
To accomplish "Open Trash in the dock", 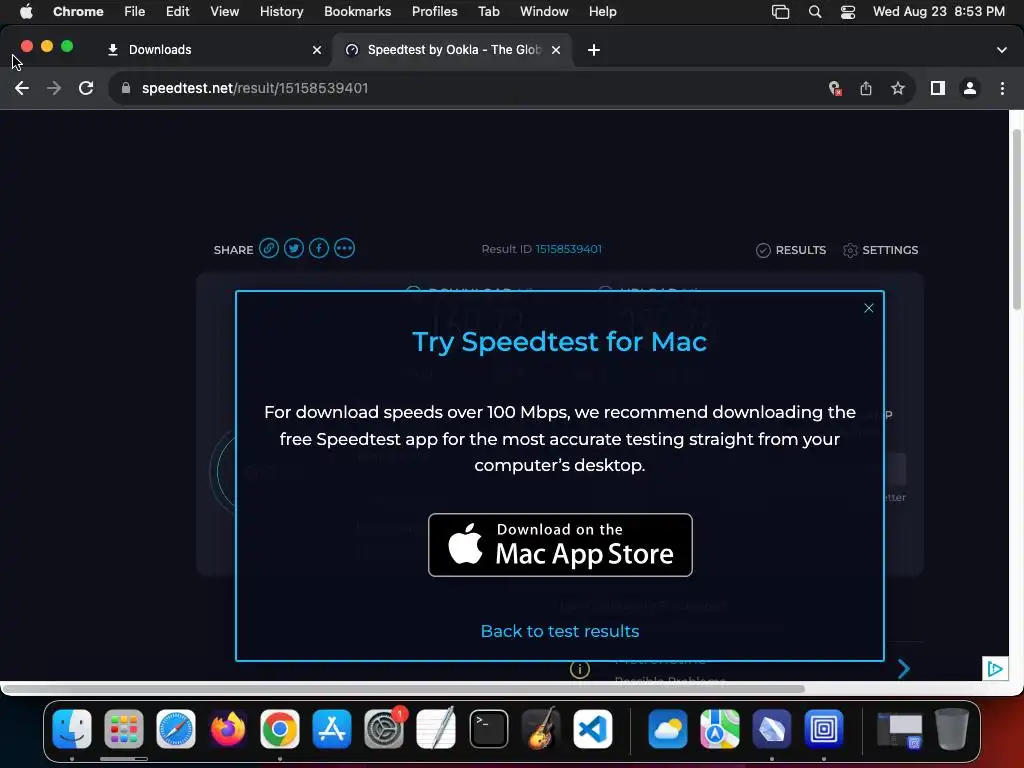I will (952, 729).
